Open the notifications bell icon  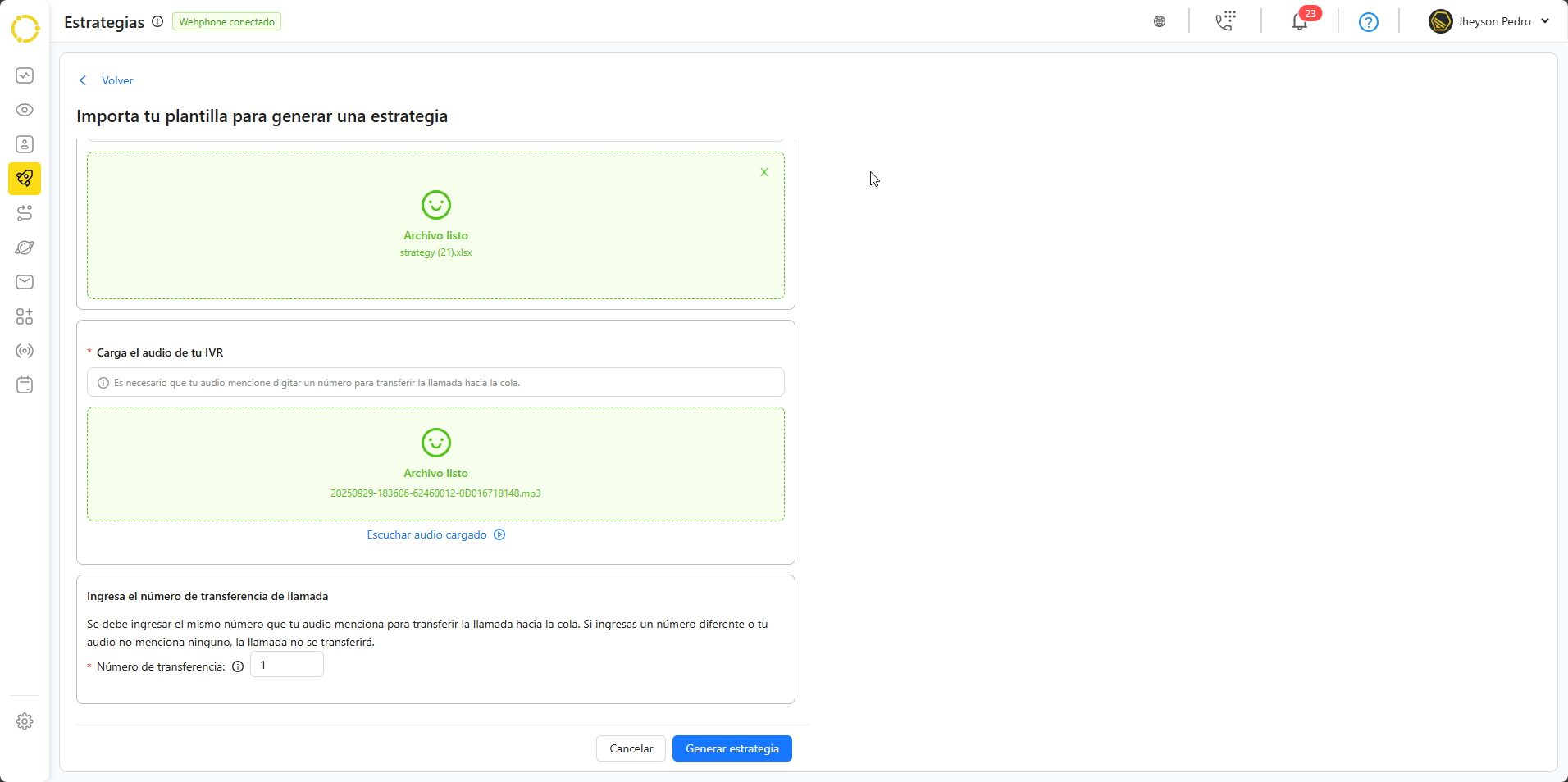tap(1300, 22)
